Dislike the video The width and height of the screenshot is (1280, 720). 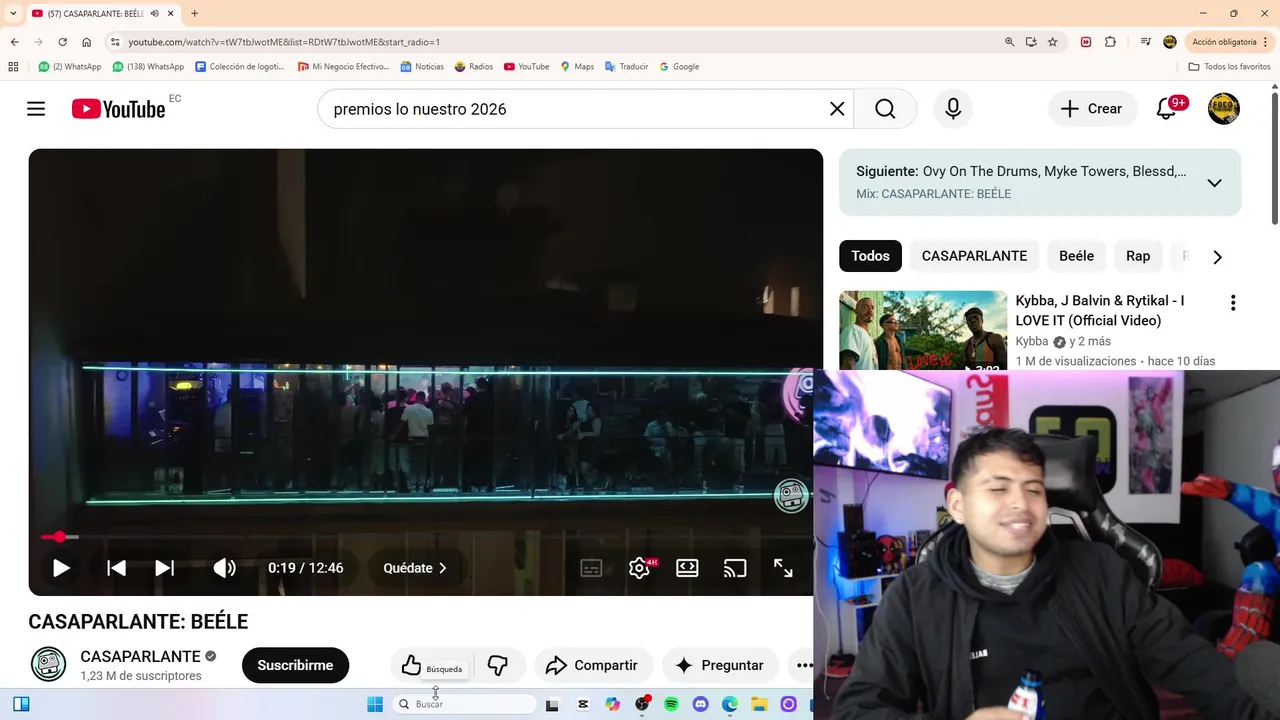[497, 665]
